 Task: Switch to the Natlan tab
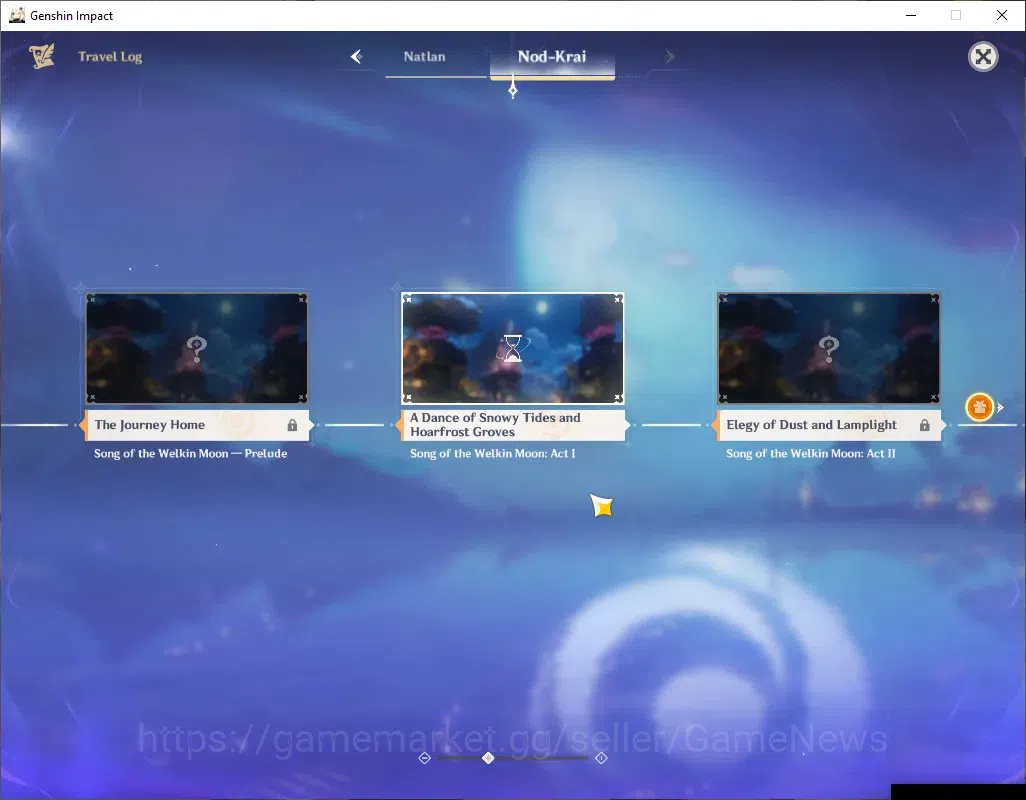click(424, 57)
